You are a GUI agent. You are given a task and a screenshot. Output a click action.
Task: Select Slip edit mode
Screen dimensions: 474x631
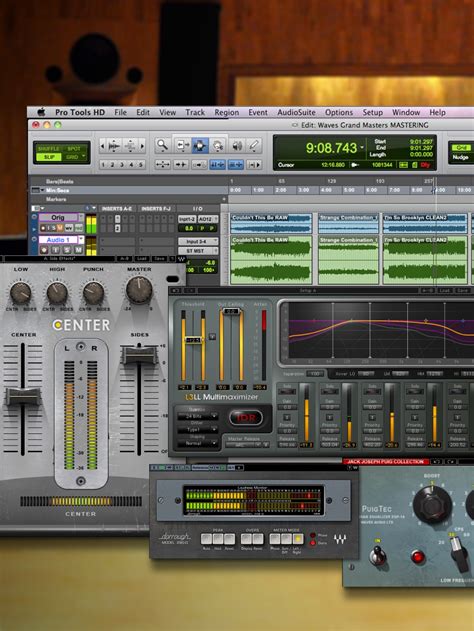pyautogui.click(x=49, y=157)
